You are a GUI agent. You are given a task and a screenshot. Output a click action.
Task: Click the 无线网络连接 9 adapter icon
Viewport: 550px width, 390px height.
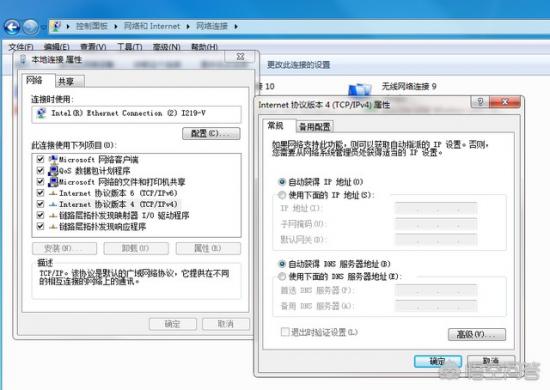point(360,89)
